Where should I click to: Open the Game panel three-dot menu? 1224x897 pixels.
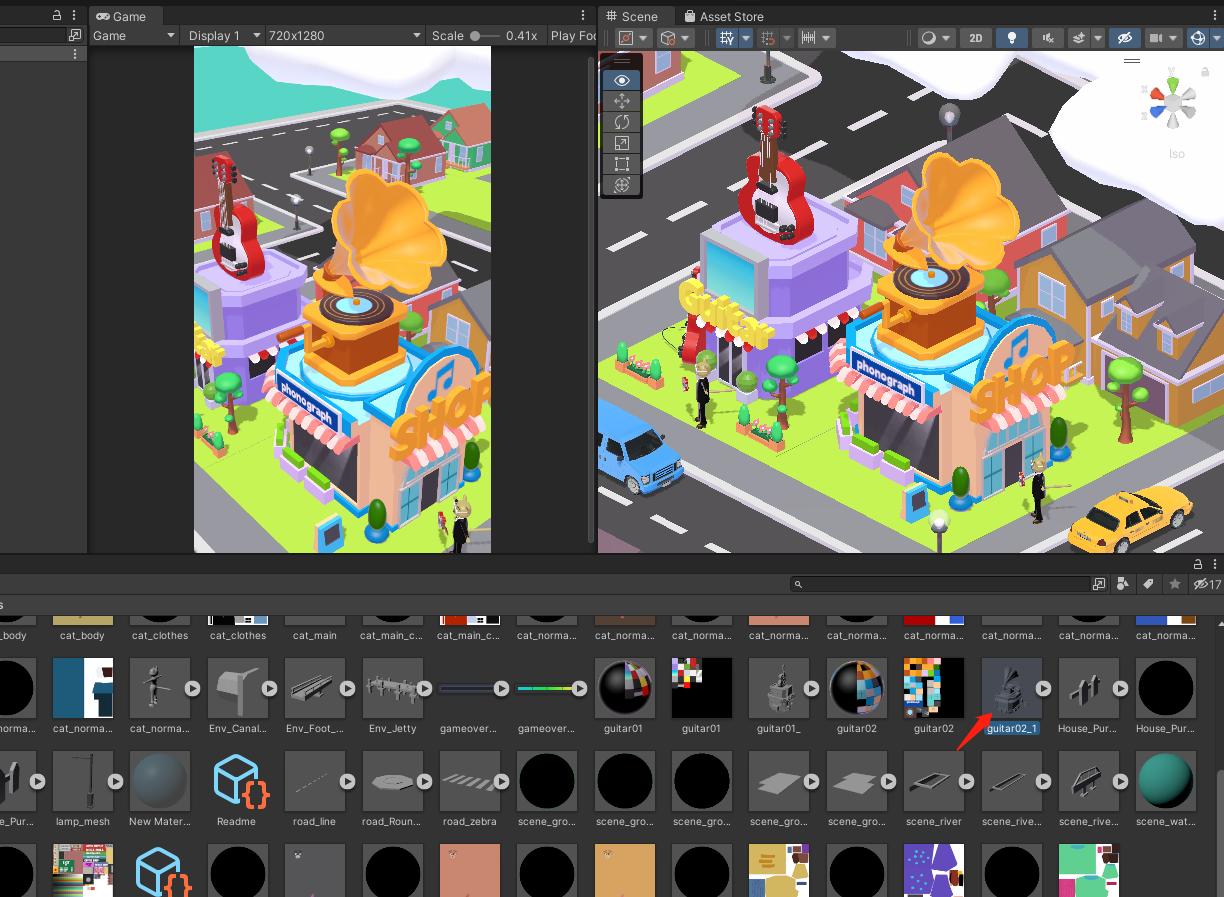click(583, 16)
